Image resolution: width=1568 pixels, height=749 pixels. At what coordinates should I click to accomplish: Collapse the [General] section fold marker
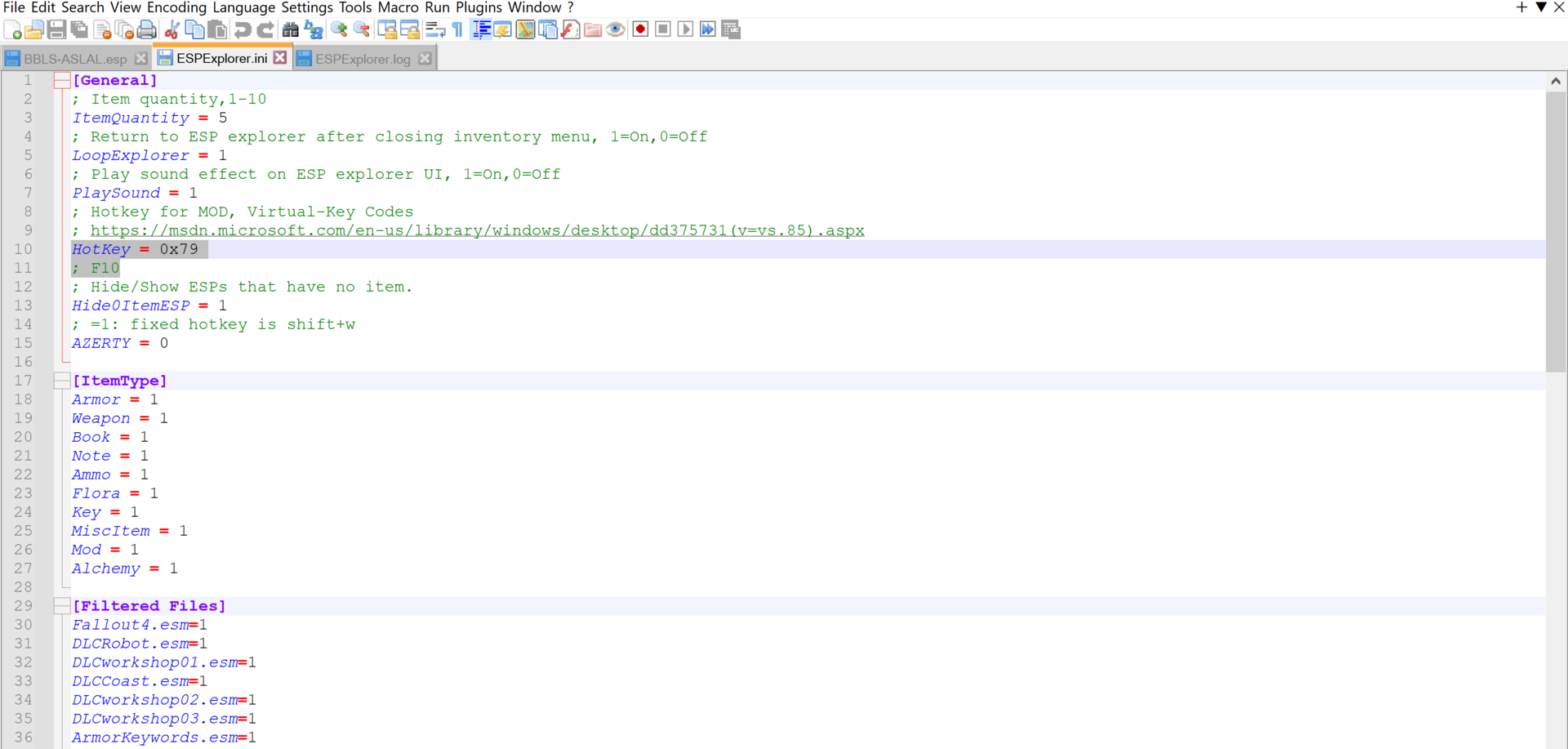(62, 80)
